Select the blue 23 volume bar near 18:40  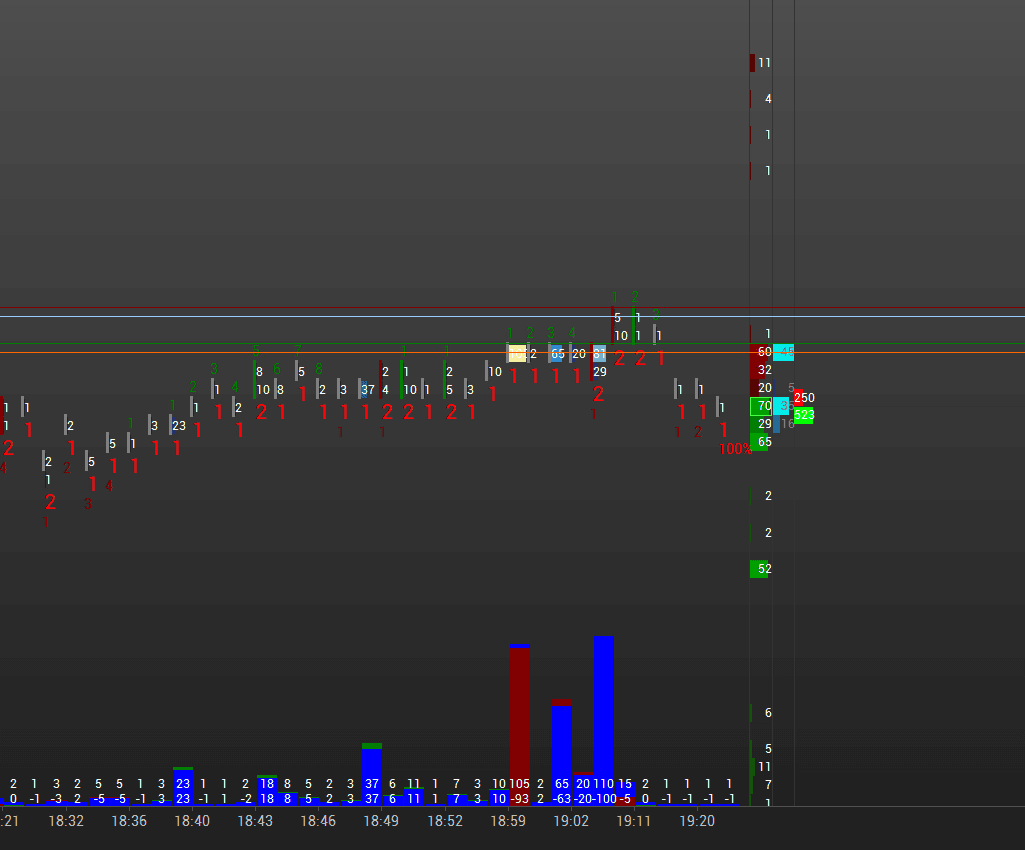tap(183, 786)
